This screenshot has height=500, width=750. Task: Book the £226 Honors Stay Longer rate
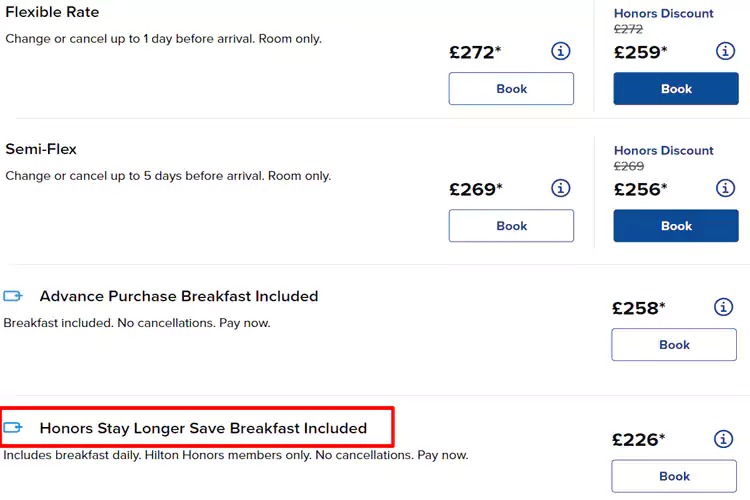pos(674,476)
